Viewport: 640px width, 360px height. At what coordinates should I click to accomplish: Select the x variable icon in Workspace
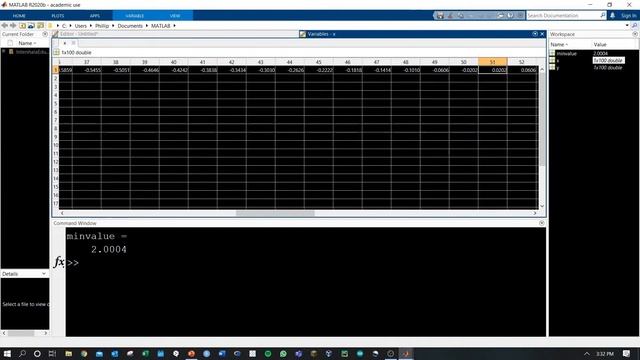point(552,60)
